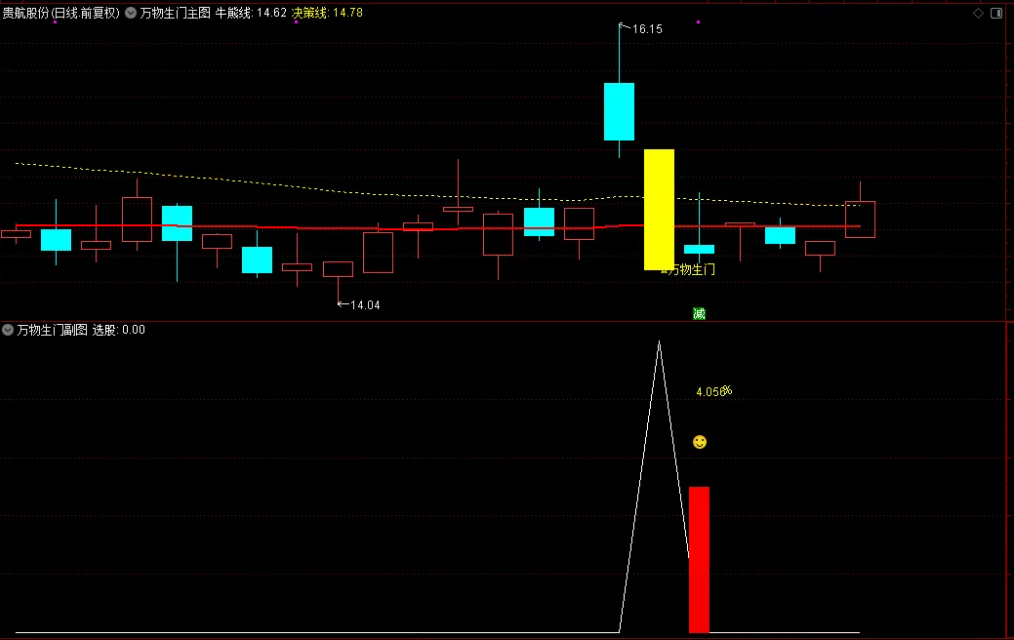
Task: Expand the 万物生门副图 indicator dropdown arrow
Action: pos(8,329)
